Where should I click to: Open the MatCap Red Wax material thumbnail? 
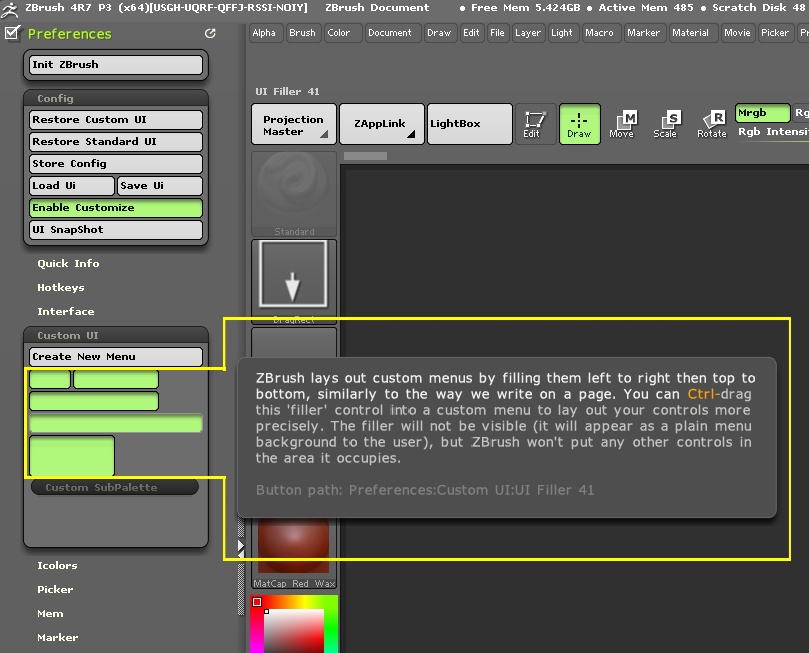click(x=294, y=552)
